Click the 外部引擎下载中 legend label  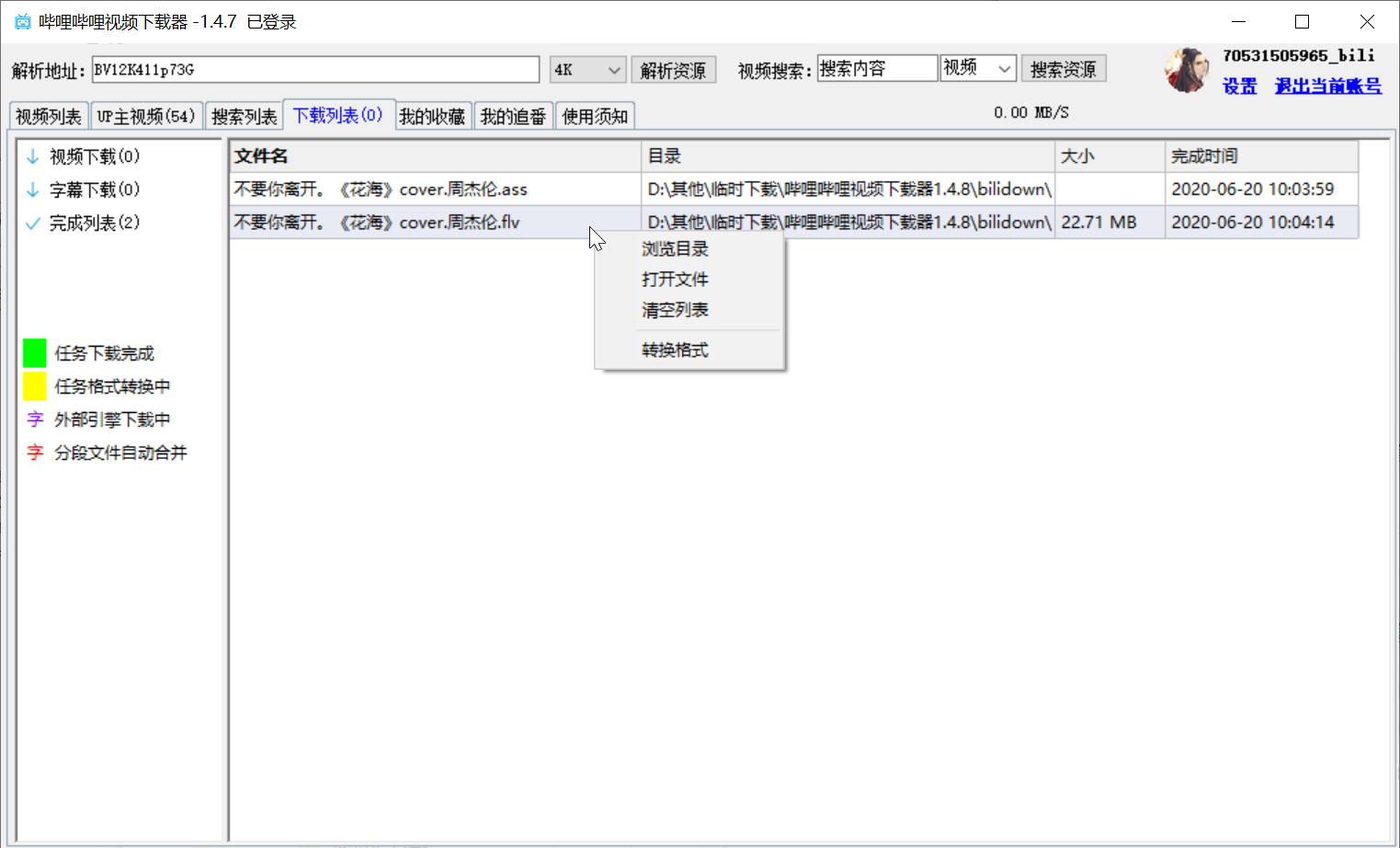[x=112, y=419]
